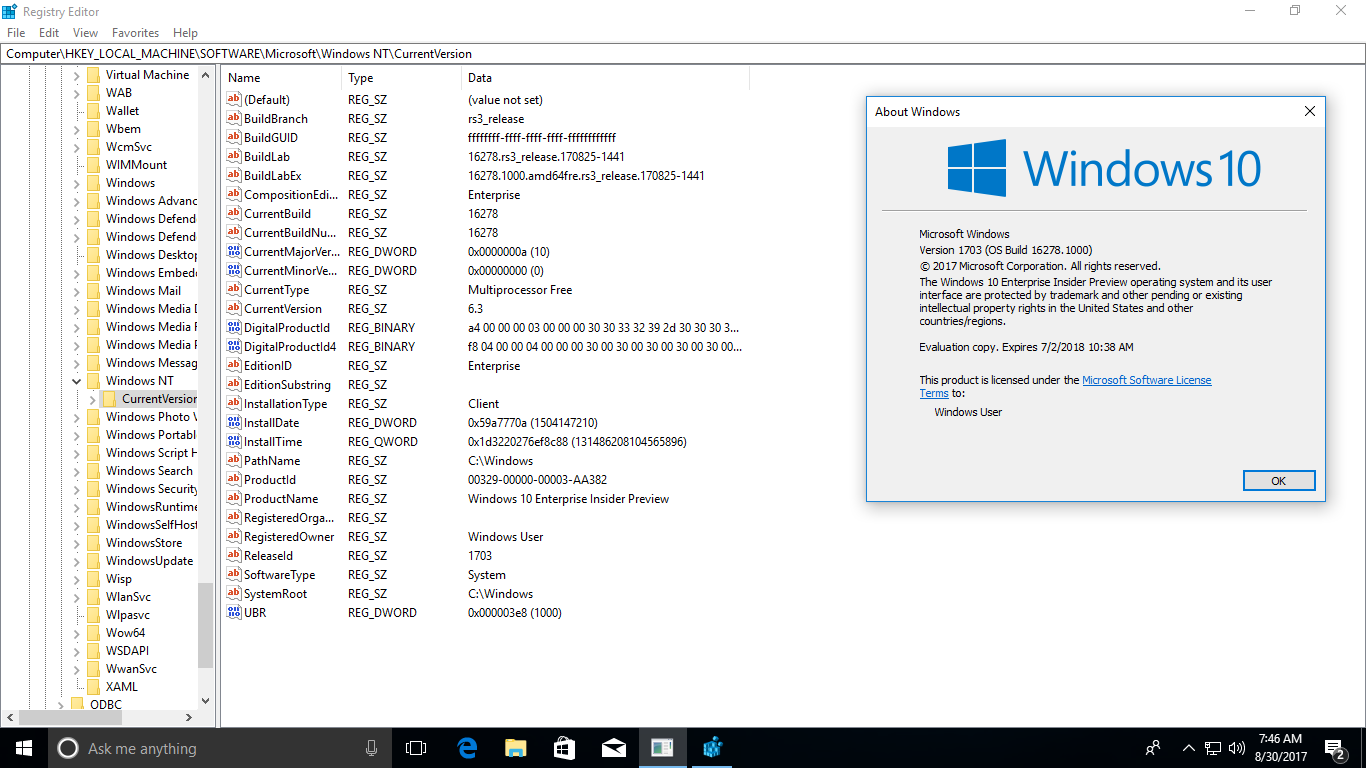Click the tree pane vertical scrollbar thumb

point(205,625)
